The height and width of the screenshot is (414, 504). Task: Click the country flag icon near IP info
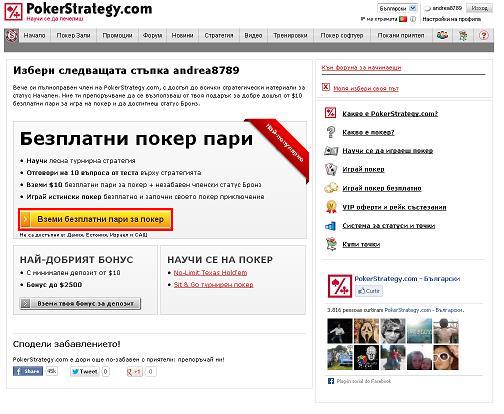point(403,19)
